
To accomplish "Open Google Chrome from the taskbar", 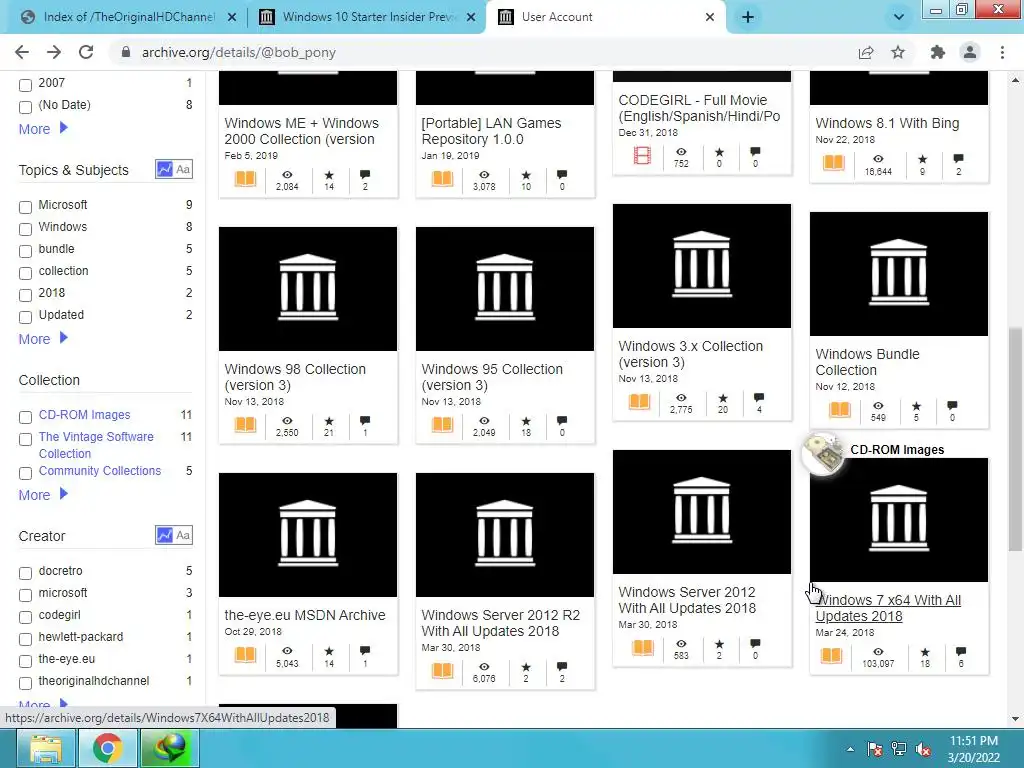I will [108, 748].
